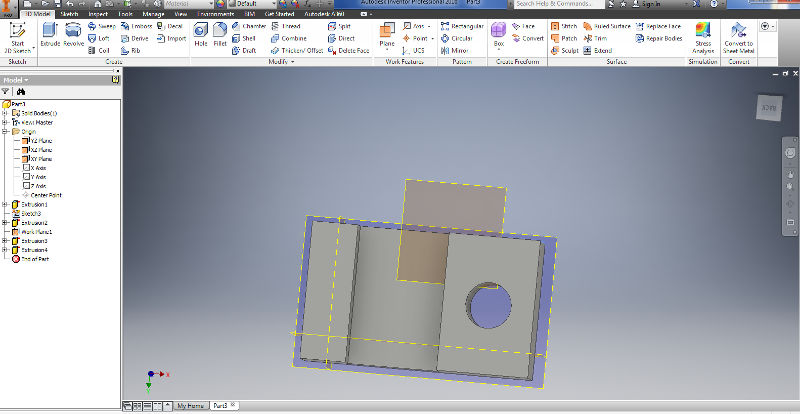This screenshot has height=414, width=800.
Task: Select the Split tool
Action: [x=339, y=26]
